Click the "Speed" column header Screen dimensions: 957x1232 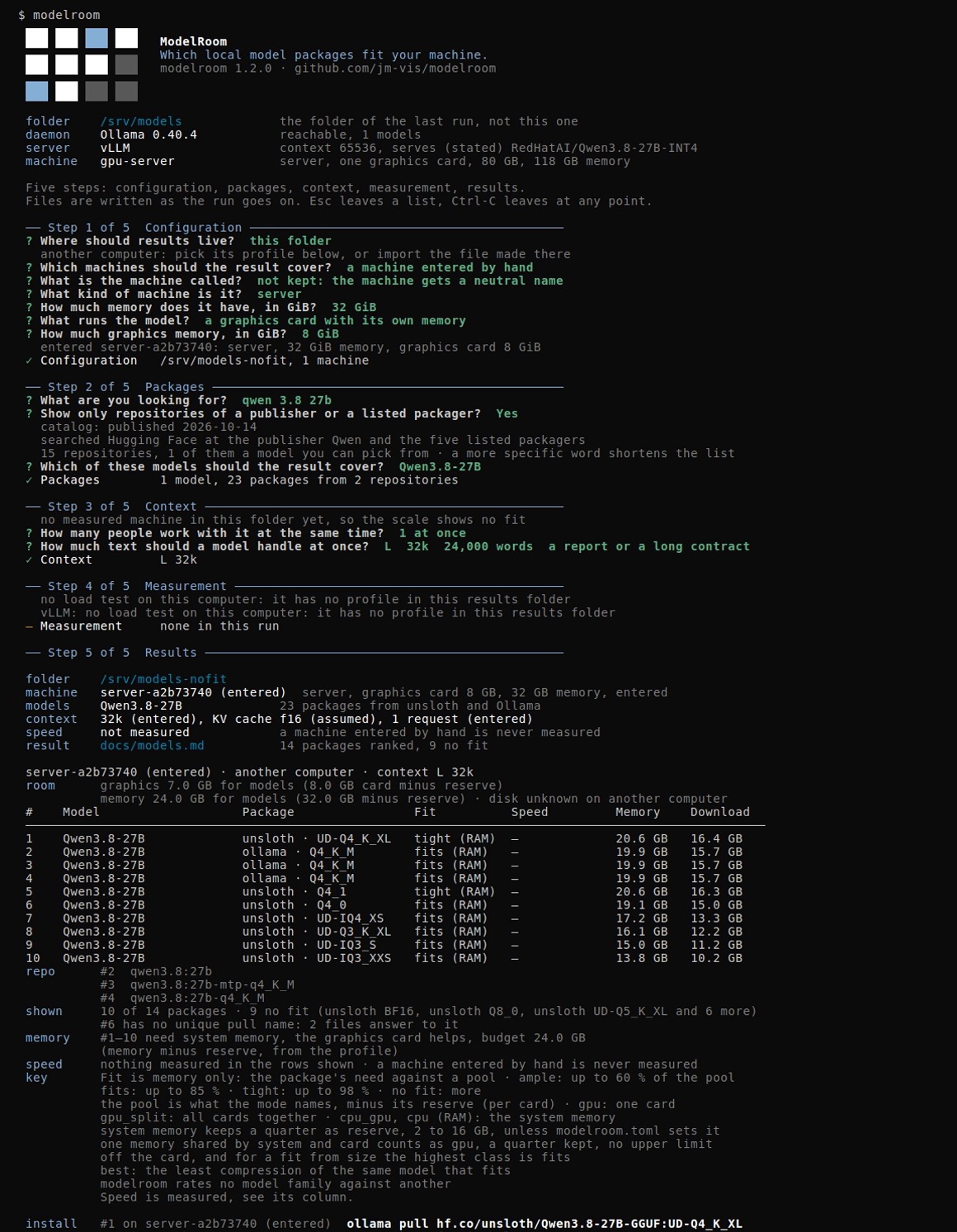pos(530,812)
